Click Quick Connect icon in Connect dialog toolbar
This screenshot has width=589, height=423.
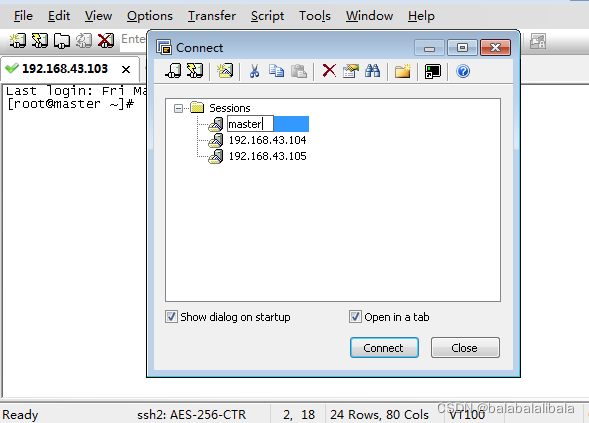pos(195,71)
